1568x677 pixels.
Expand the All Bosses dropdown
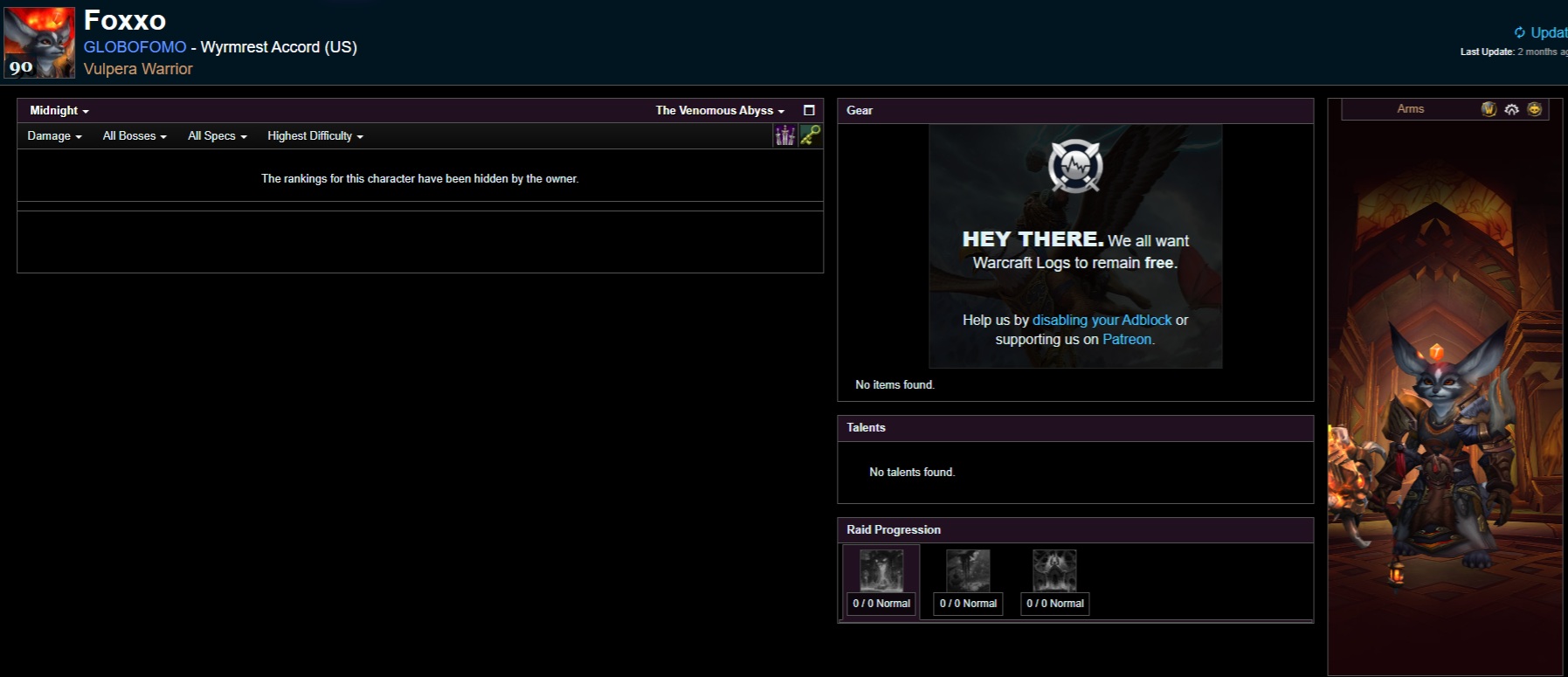(x=135, y=136)
